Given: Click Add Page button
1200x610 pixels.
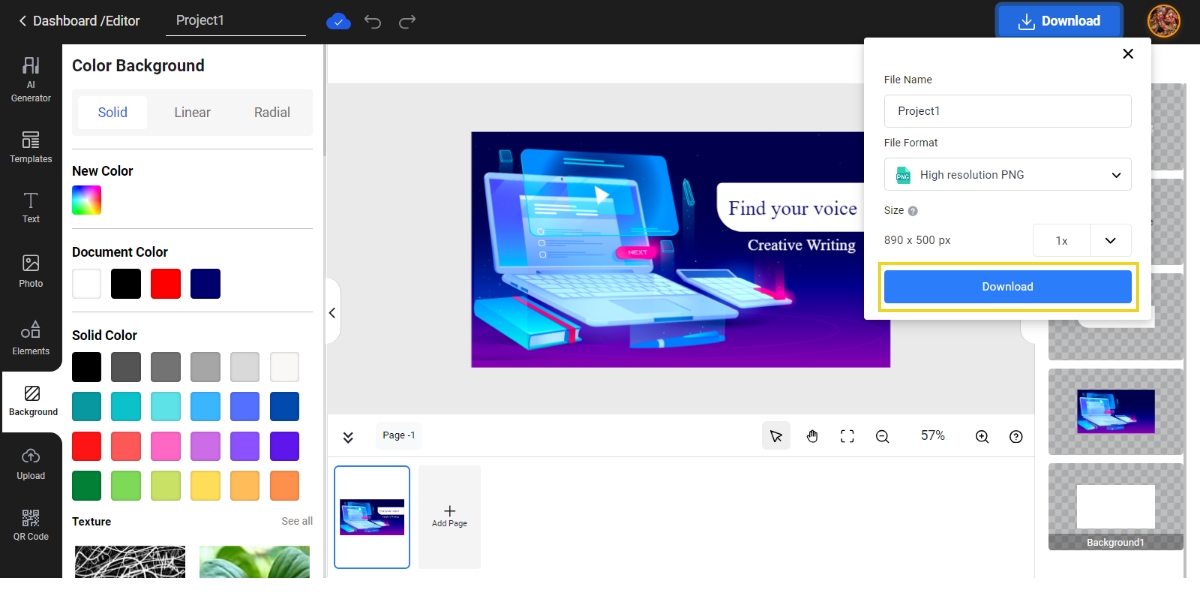Looking at the screenshot, I should tap(449, 516).
